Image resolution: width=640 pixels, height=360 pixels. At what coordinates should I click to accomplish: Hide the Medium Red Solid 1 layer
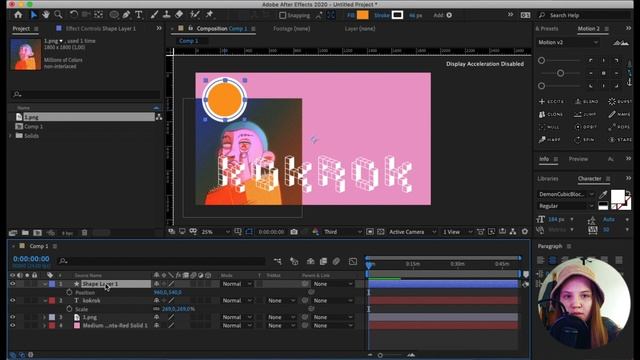tap(13, 326)
